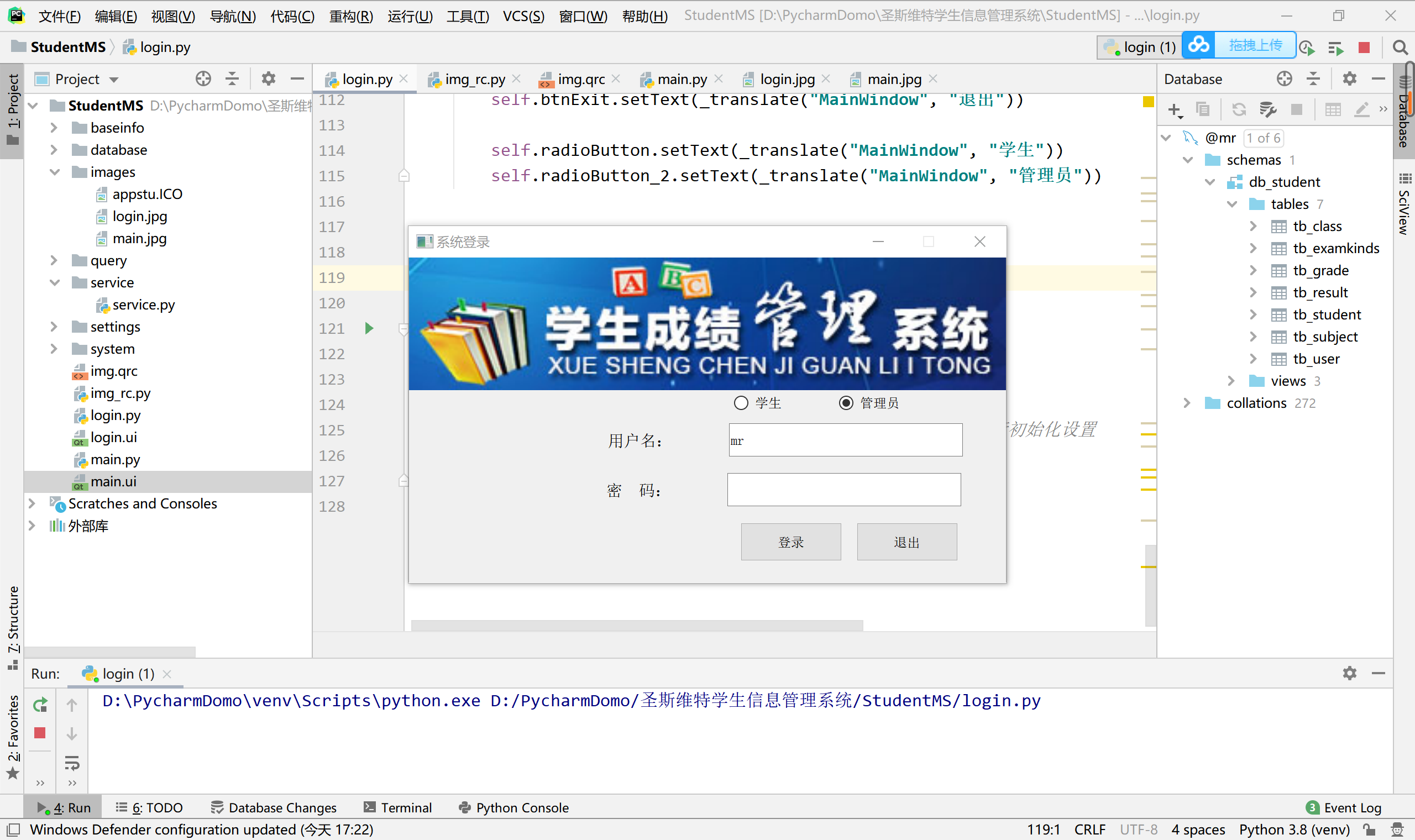1415x840 pixels.
Task: Stop process in Run panel
Action: (x=40, y=733)
